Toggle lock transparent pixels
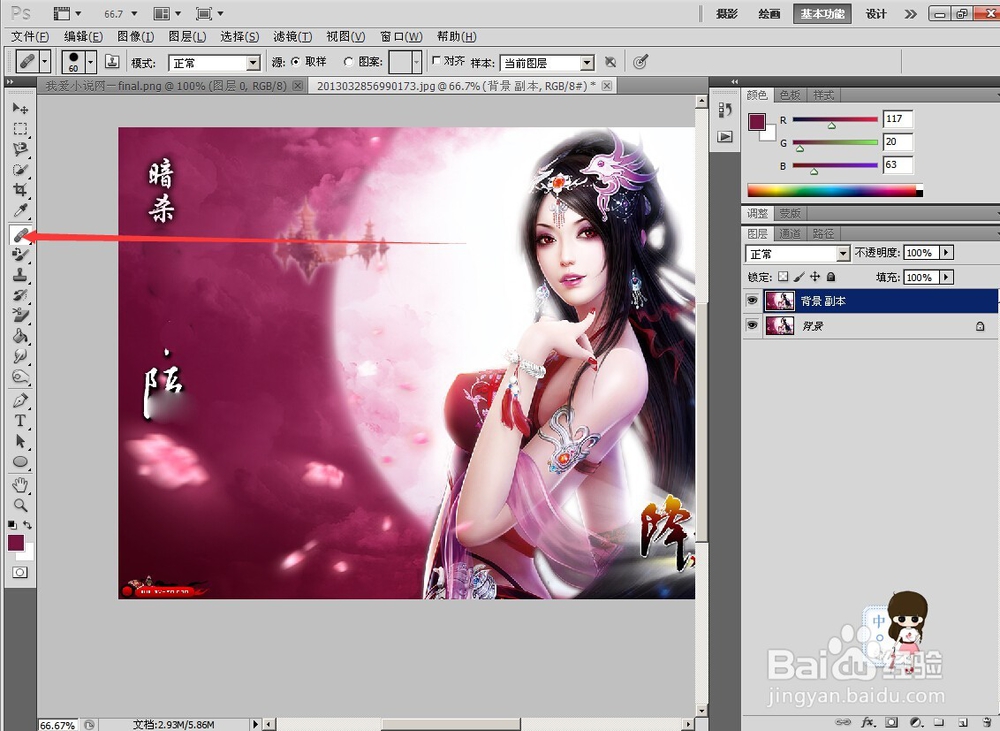 point(783,277)
